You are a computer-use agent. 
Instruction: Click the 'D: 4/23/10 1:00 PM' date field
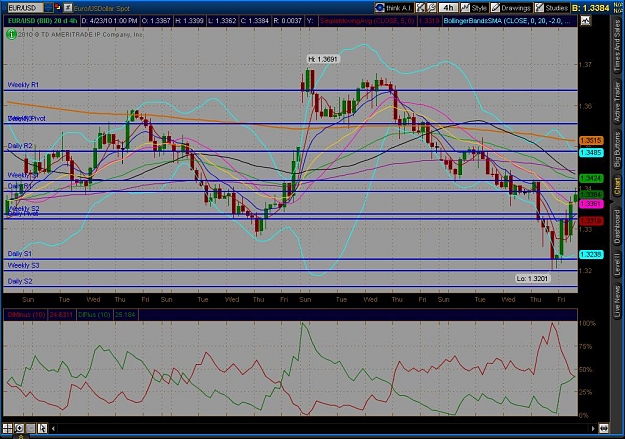(x=110, y=21)
